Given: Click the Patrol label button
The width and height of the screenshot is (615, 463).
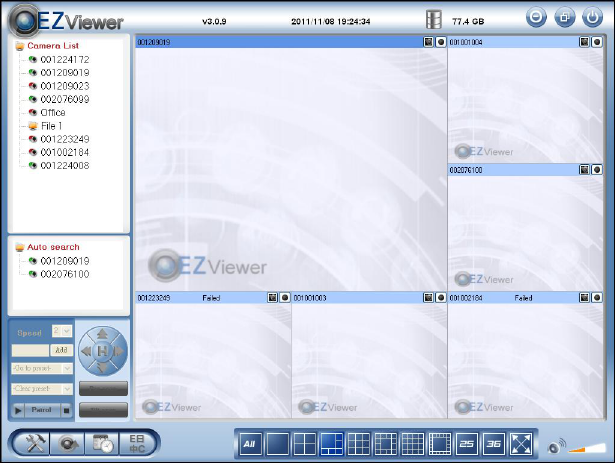Looking at the screenshot, I should click(x=42, y=410).
